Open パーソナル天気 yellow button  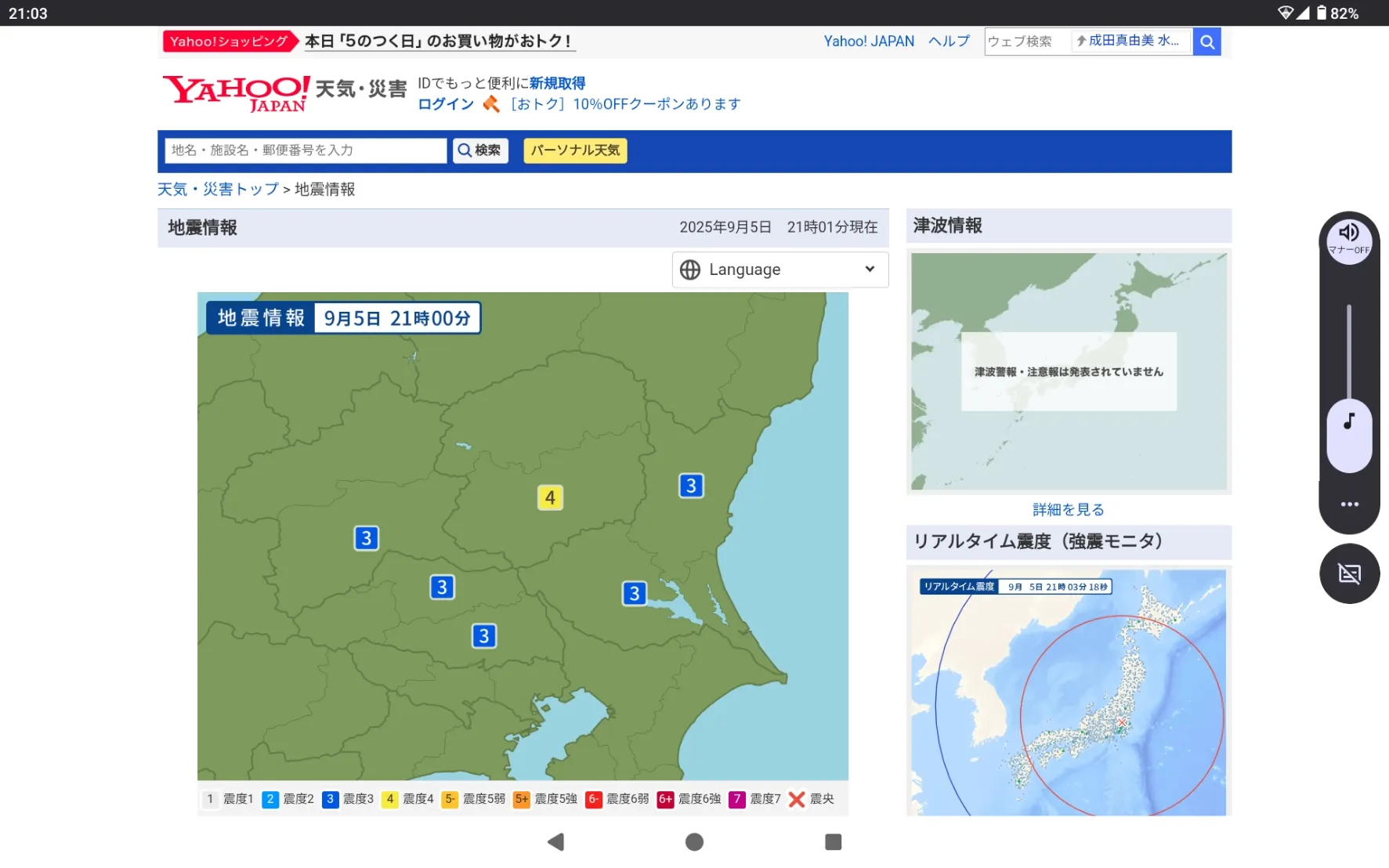tap(575, 150)
